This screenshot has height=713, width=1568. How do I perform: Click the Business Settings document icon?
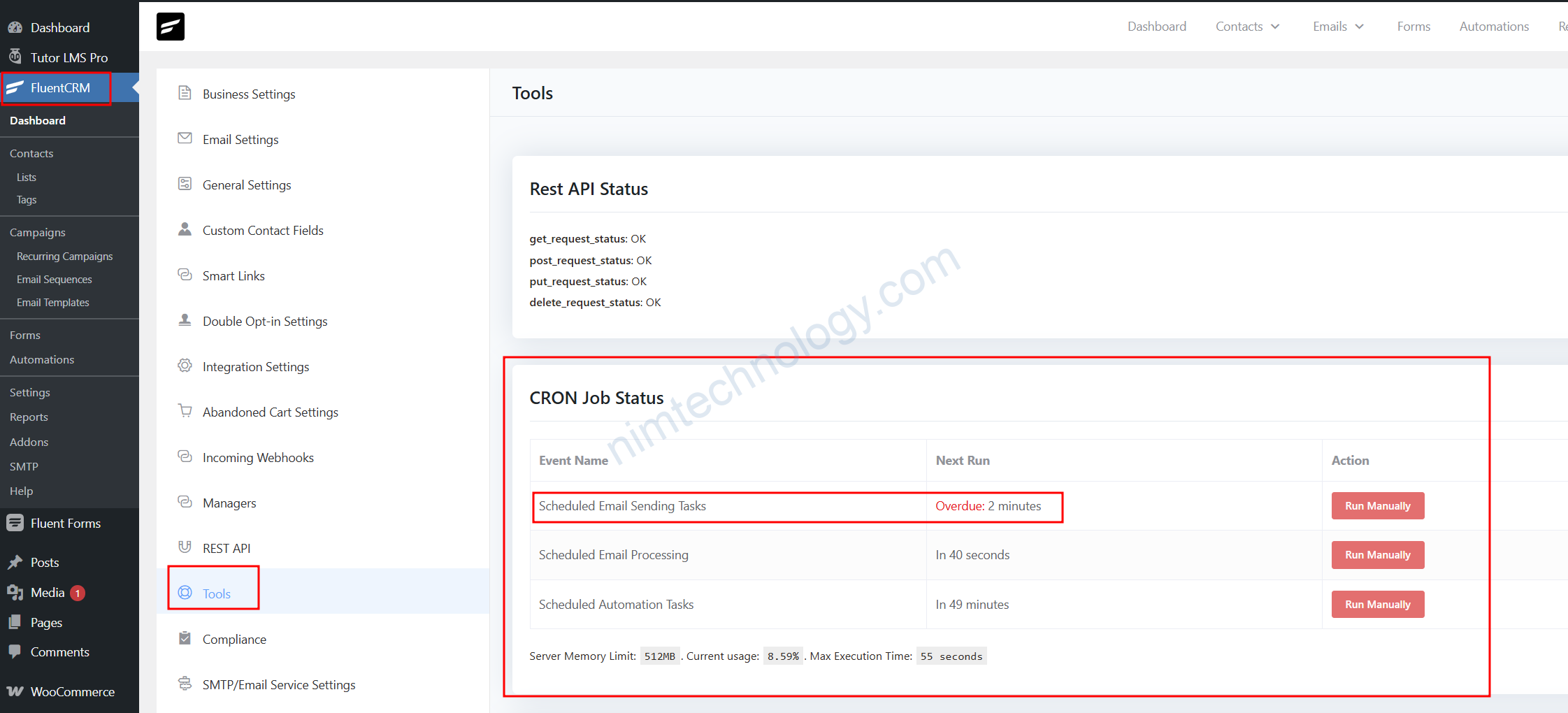185,93
